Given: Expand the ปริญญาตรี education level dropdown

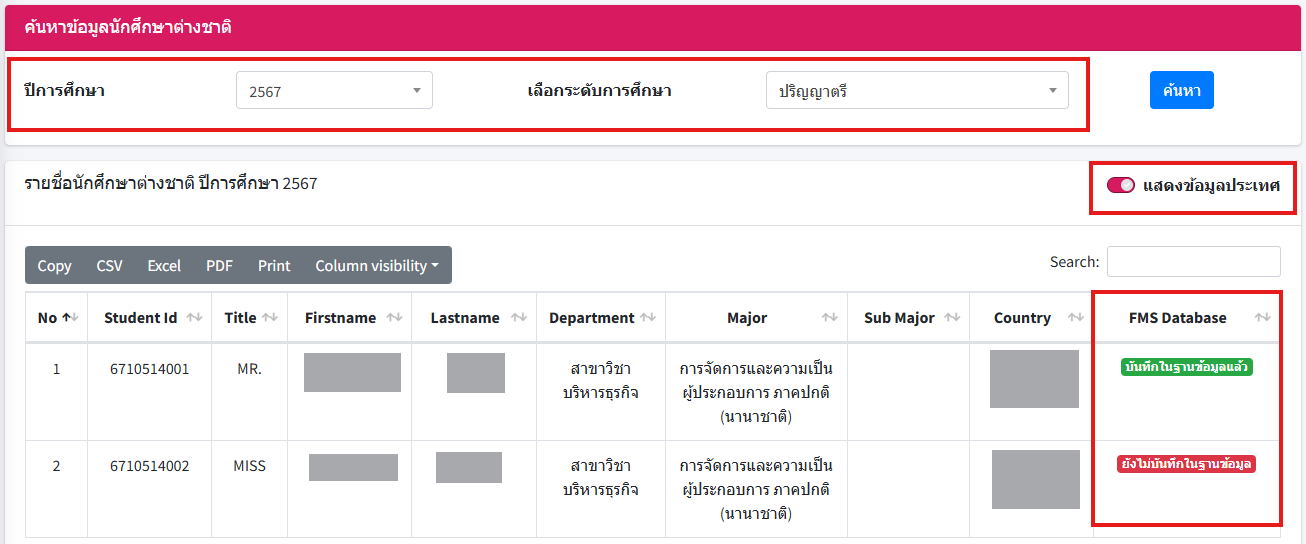Looking at the screenshot, I should [917, 91].
